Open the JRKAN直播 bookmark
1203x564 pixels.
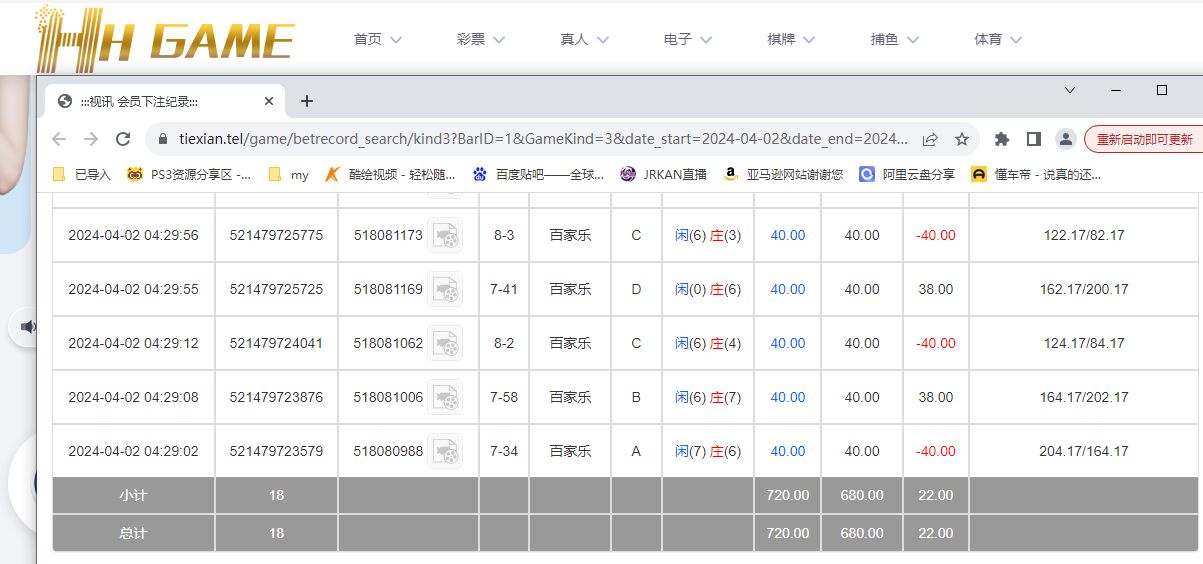(664, 174)
